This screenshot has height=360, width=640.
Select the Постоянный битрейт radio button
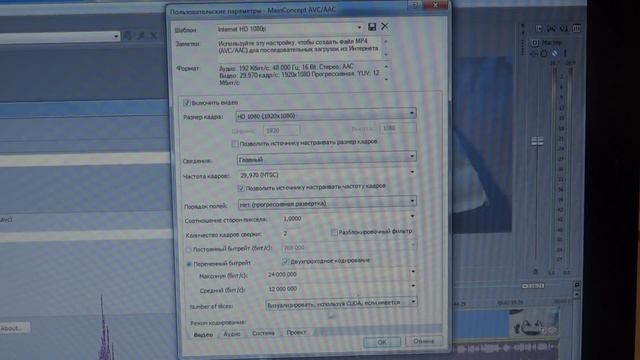pos(189,249)
